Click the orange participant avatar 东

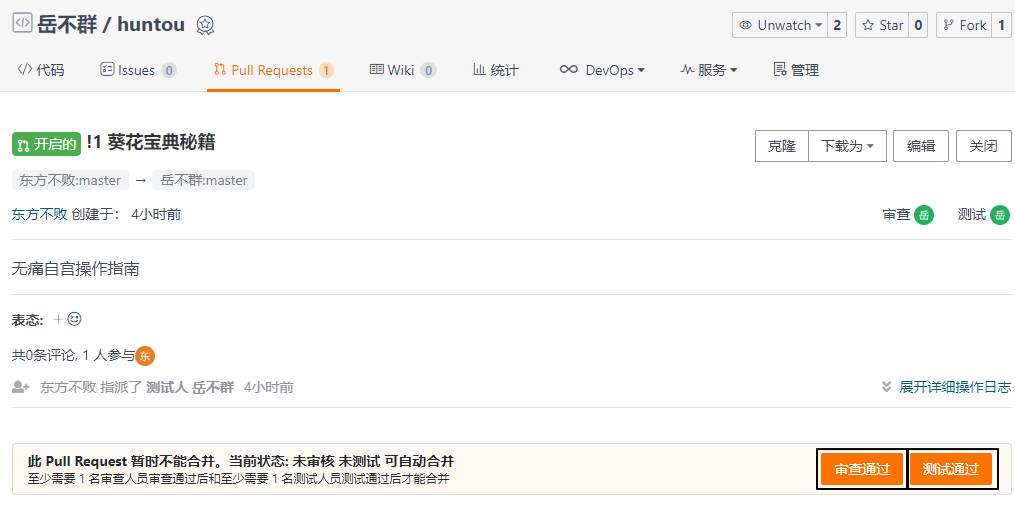click(x=145, y=355)
